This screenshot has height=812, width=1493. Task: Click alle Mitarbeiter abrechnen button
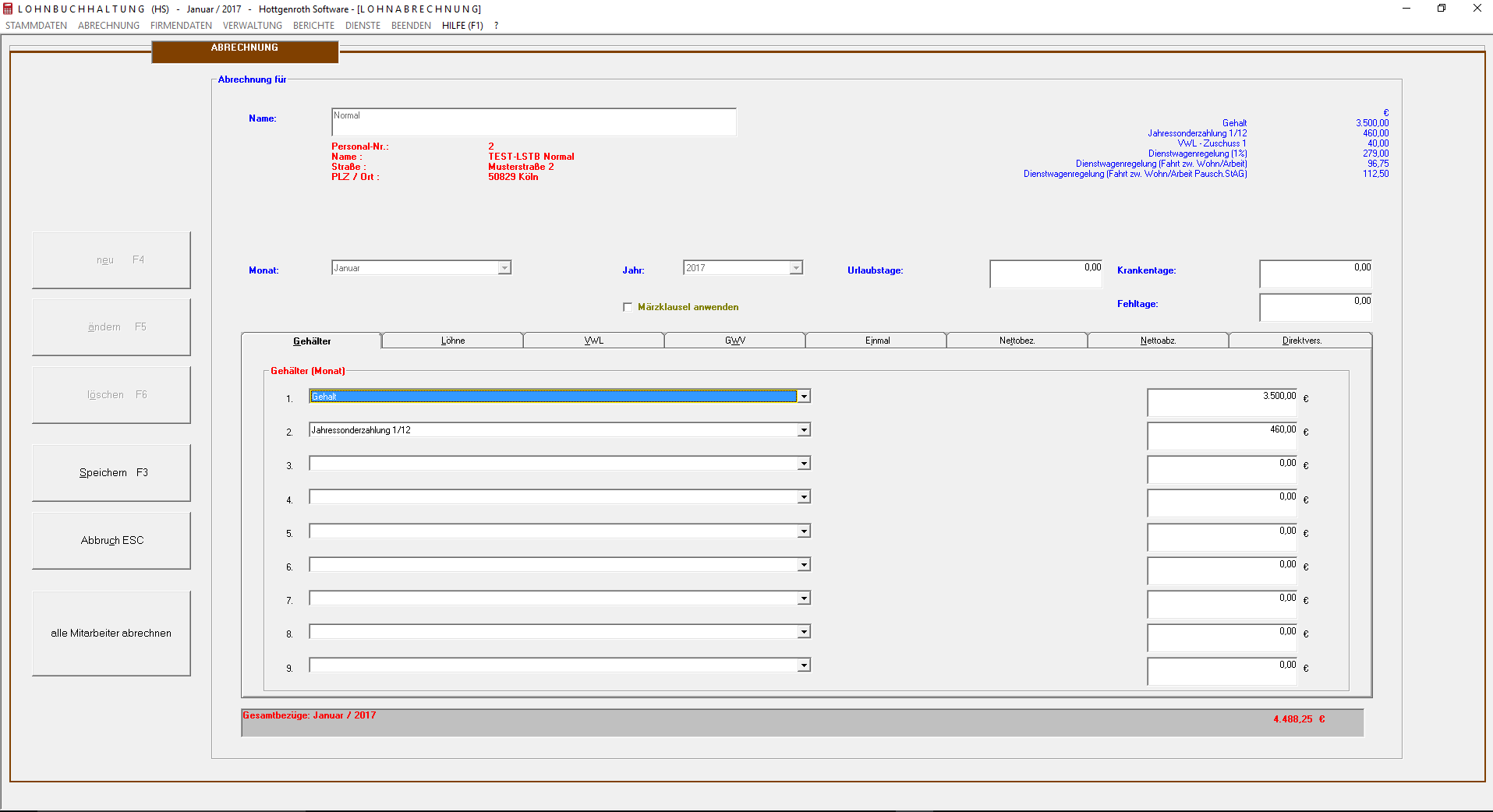tap(111, 634)
